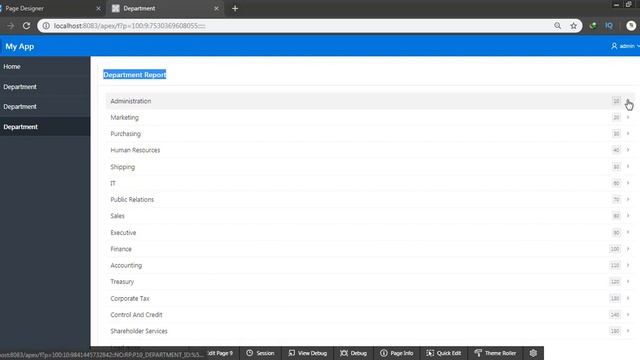Image resolution: width=640 pixels, height=360 pixels.
Task: Open the Shareholder Services row
Action: [370, 331]
